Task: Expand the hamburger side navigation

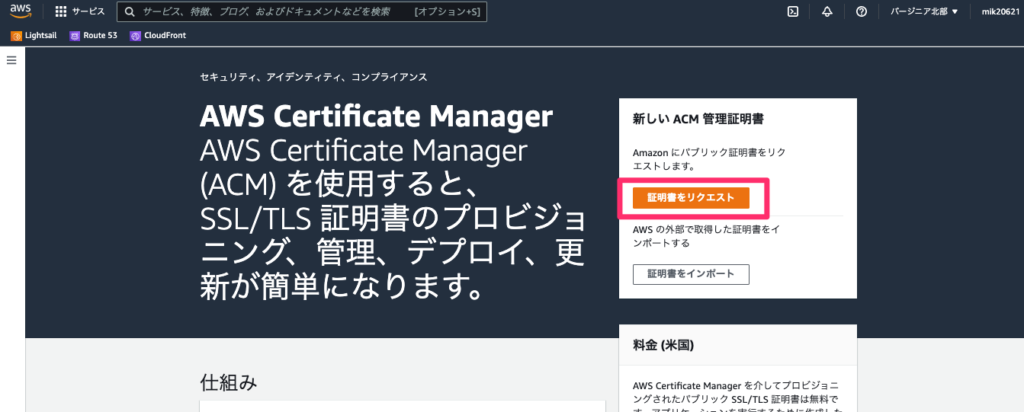Action: pos(11,60)
